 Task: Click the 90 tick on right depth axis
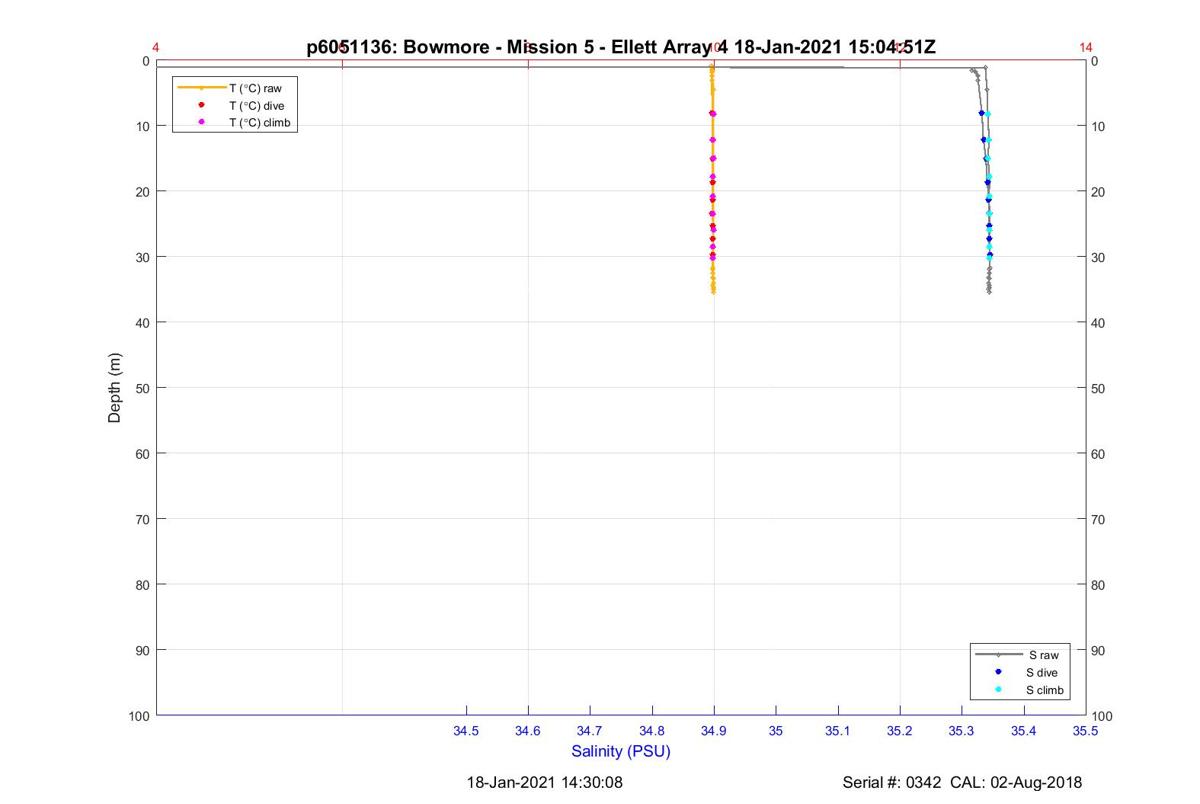click(1099, 650)
